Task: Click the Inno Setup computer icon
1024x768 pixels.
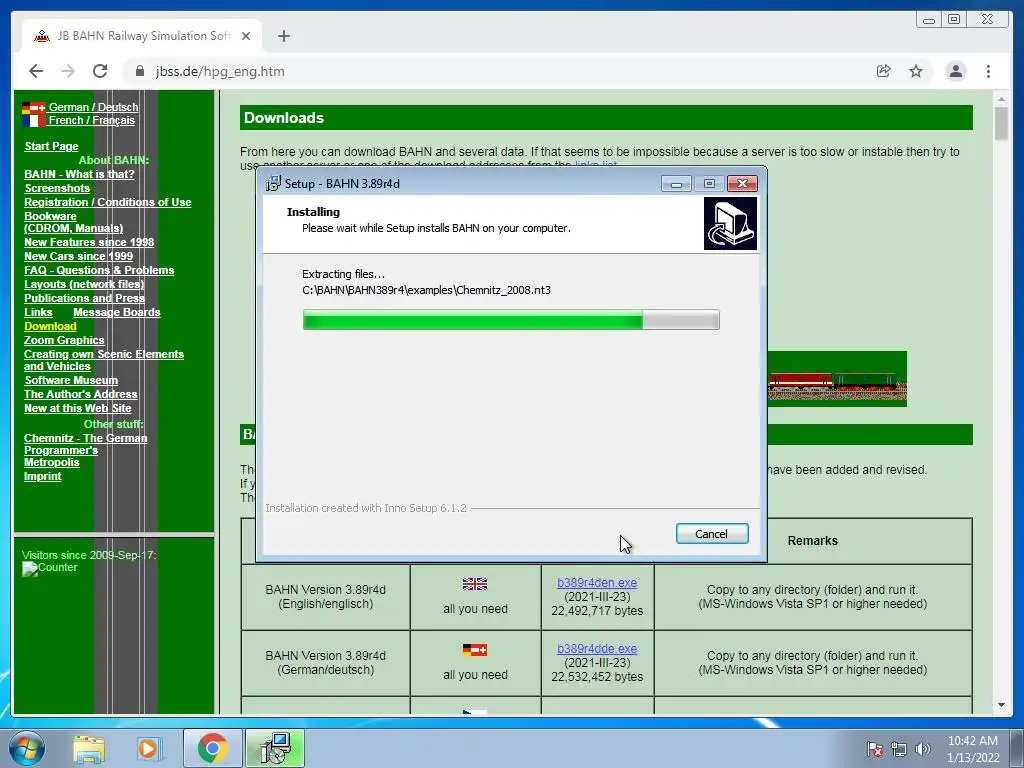Action: [730, 223]
